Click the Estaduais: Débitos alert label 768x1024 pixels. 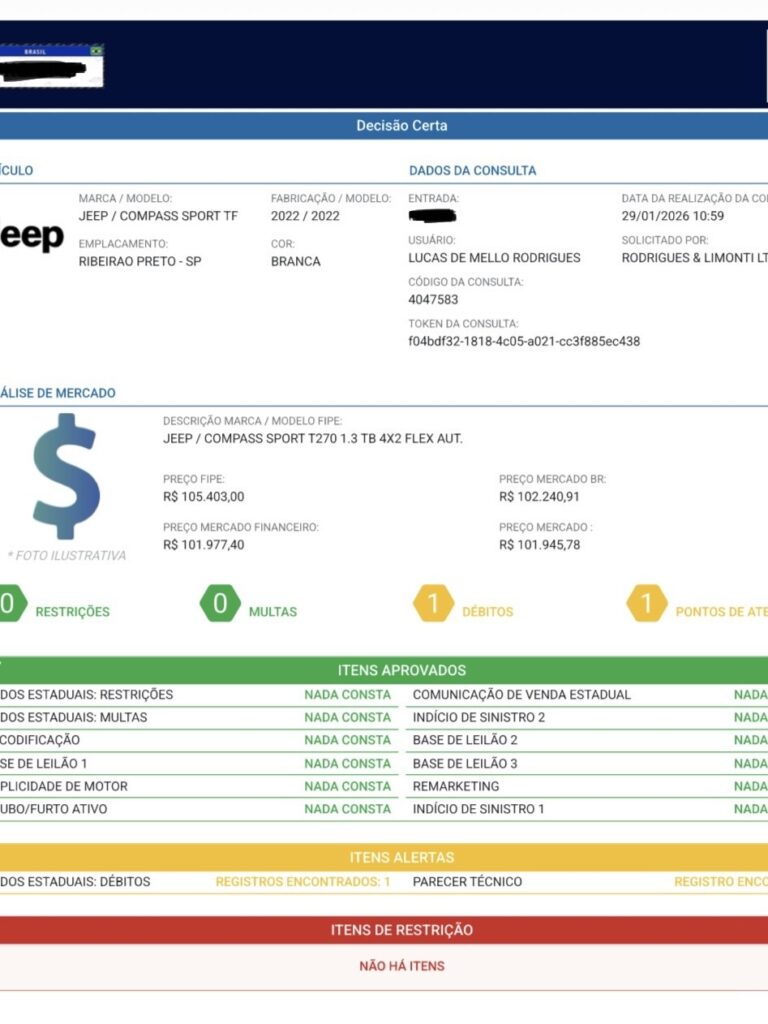pos(75,882)
